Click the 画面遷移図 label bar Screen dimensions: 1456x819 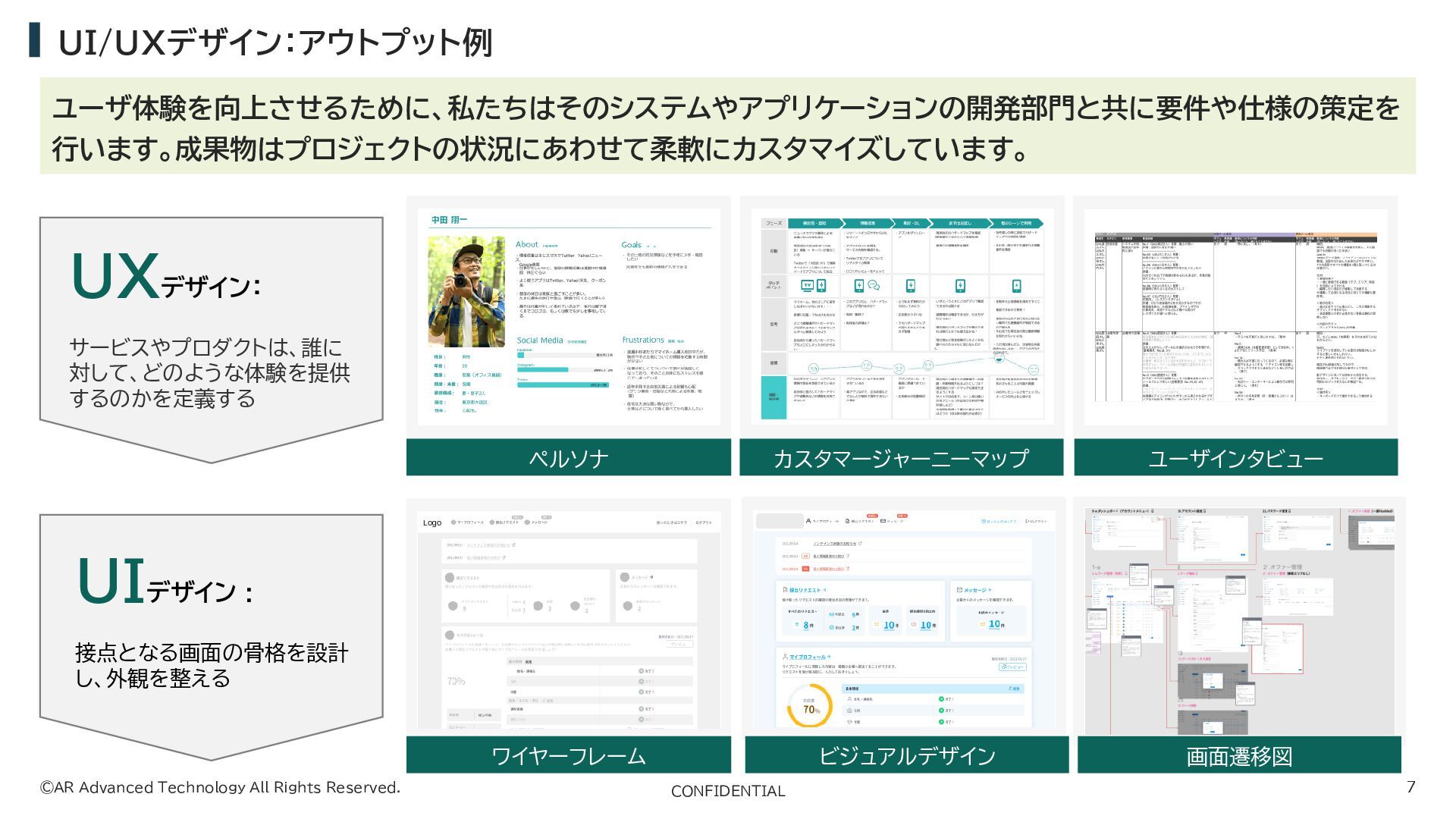pyautogui.click(x=1238, y=755)
